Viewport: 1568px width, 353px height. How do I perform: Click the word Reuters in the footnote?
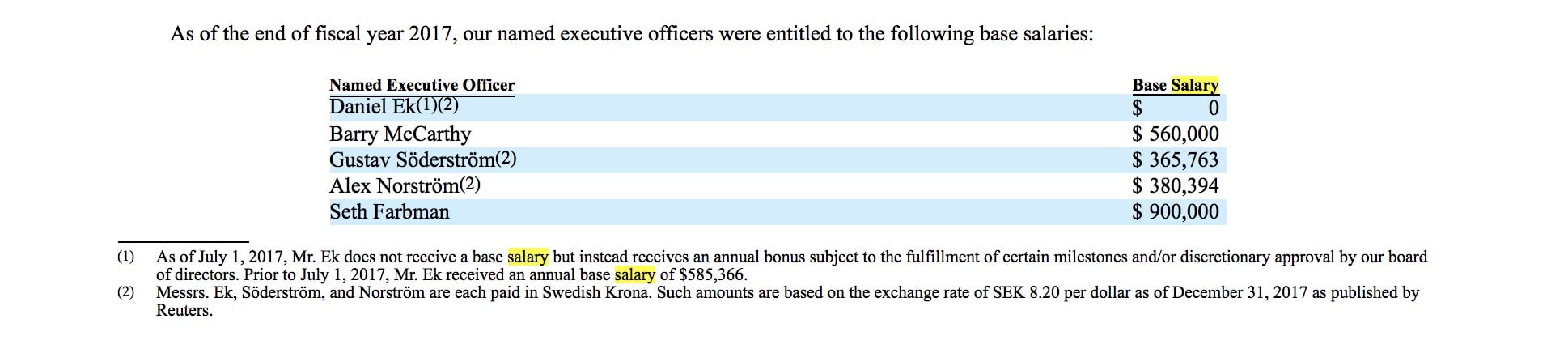point(184,310)
